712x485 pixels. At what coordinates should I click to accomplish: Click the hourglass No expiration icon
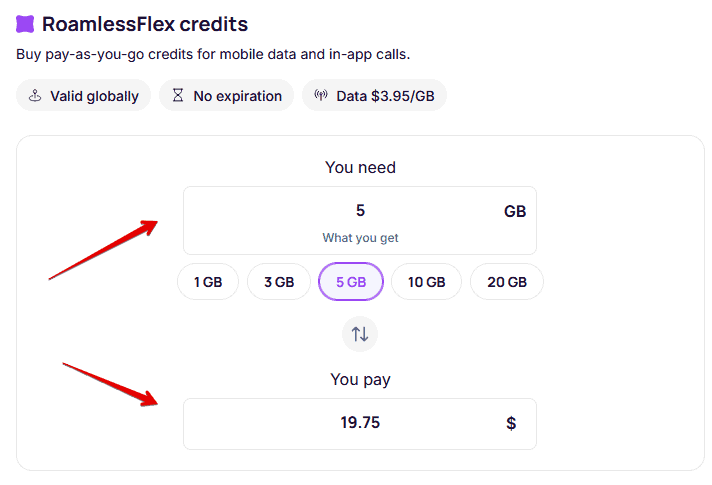coord(178,97)
